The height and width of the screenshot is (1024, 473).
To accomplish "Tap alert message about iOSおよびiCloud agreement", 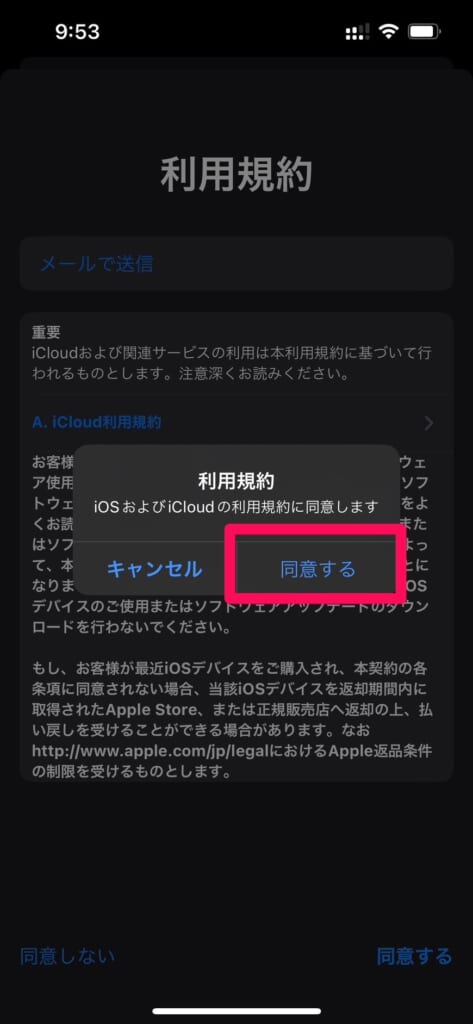I will point(236,506).
